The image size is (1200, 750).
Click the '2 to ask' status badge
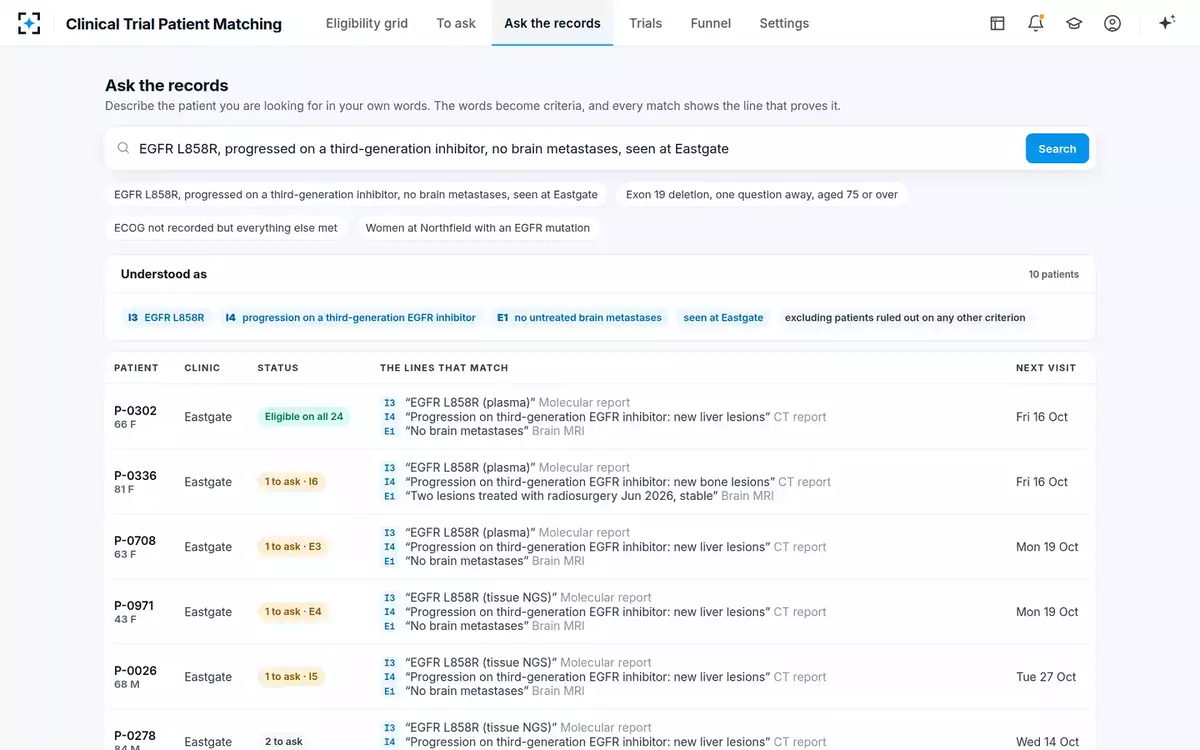[284, 742]
